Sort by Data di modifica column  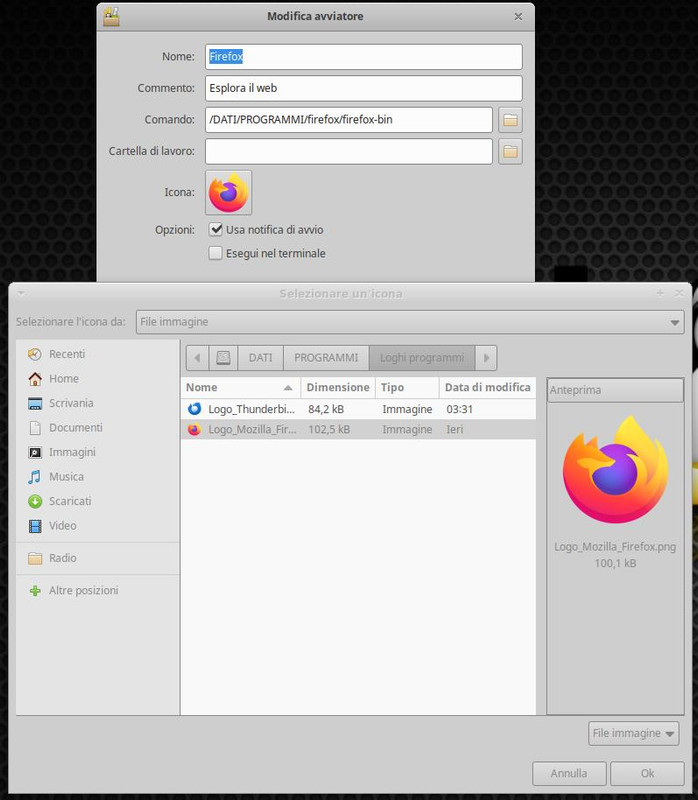[488, 388]
